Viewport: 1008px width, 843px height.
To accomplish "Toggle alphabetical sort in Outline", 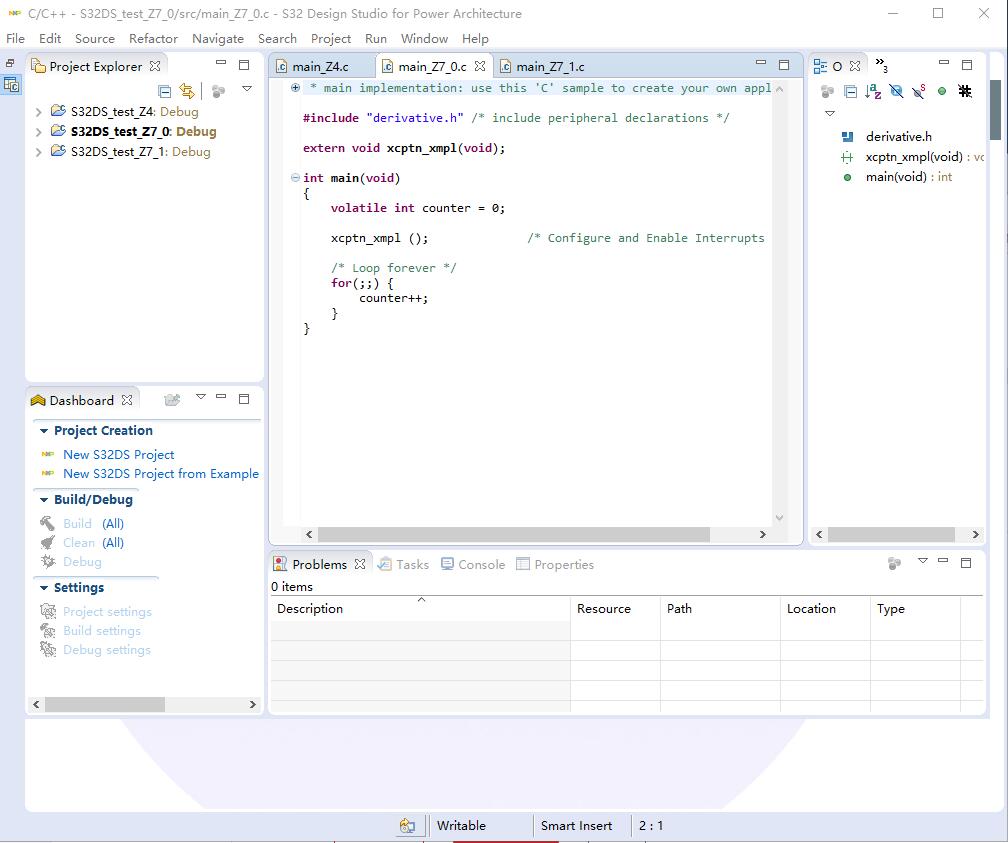I will 873,92.
